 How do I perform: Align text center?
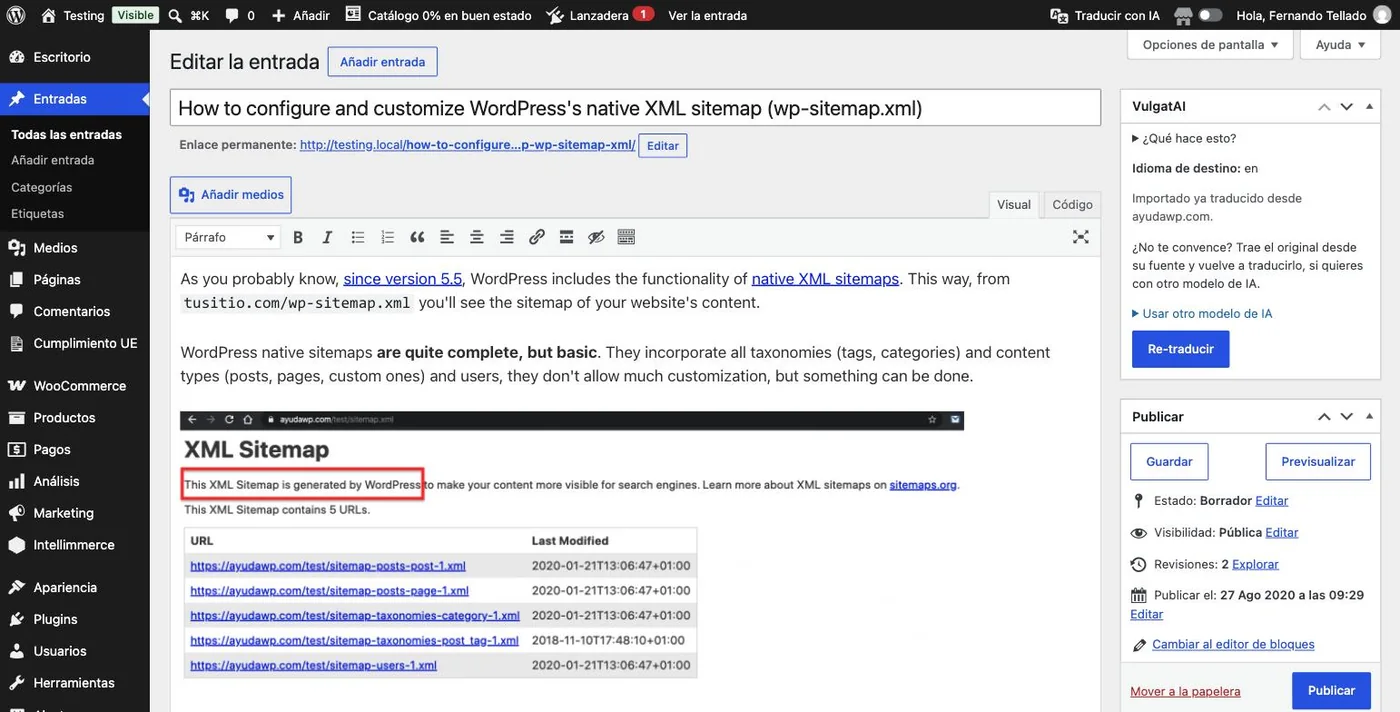477,237
